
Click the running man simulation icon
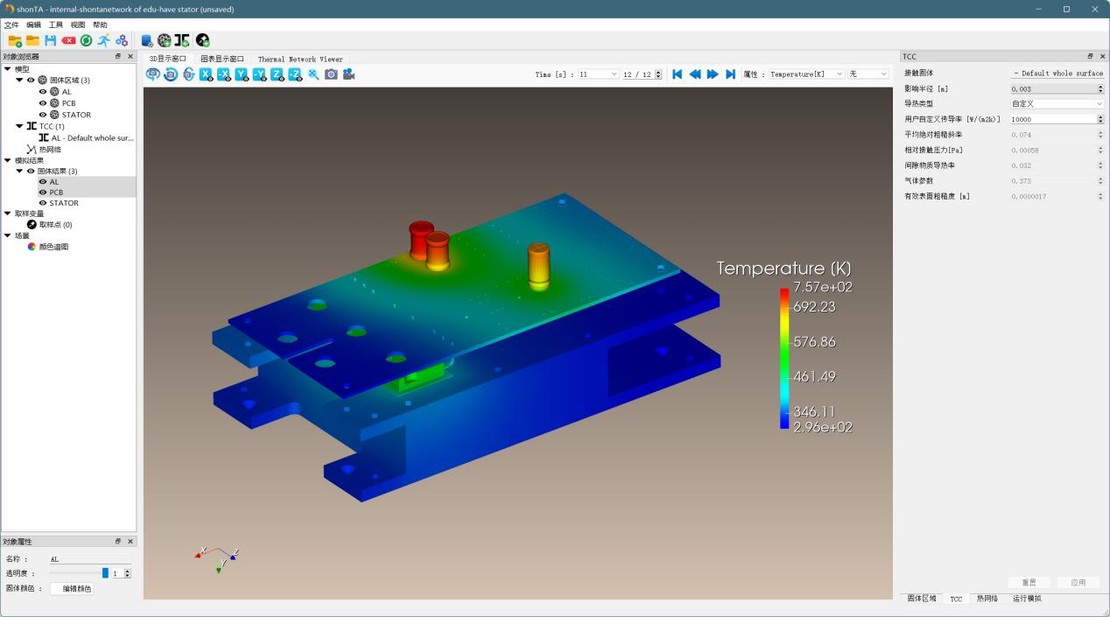click(x=104, y=40)
